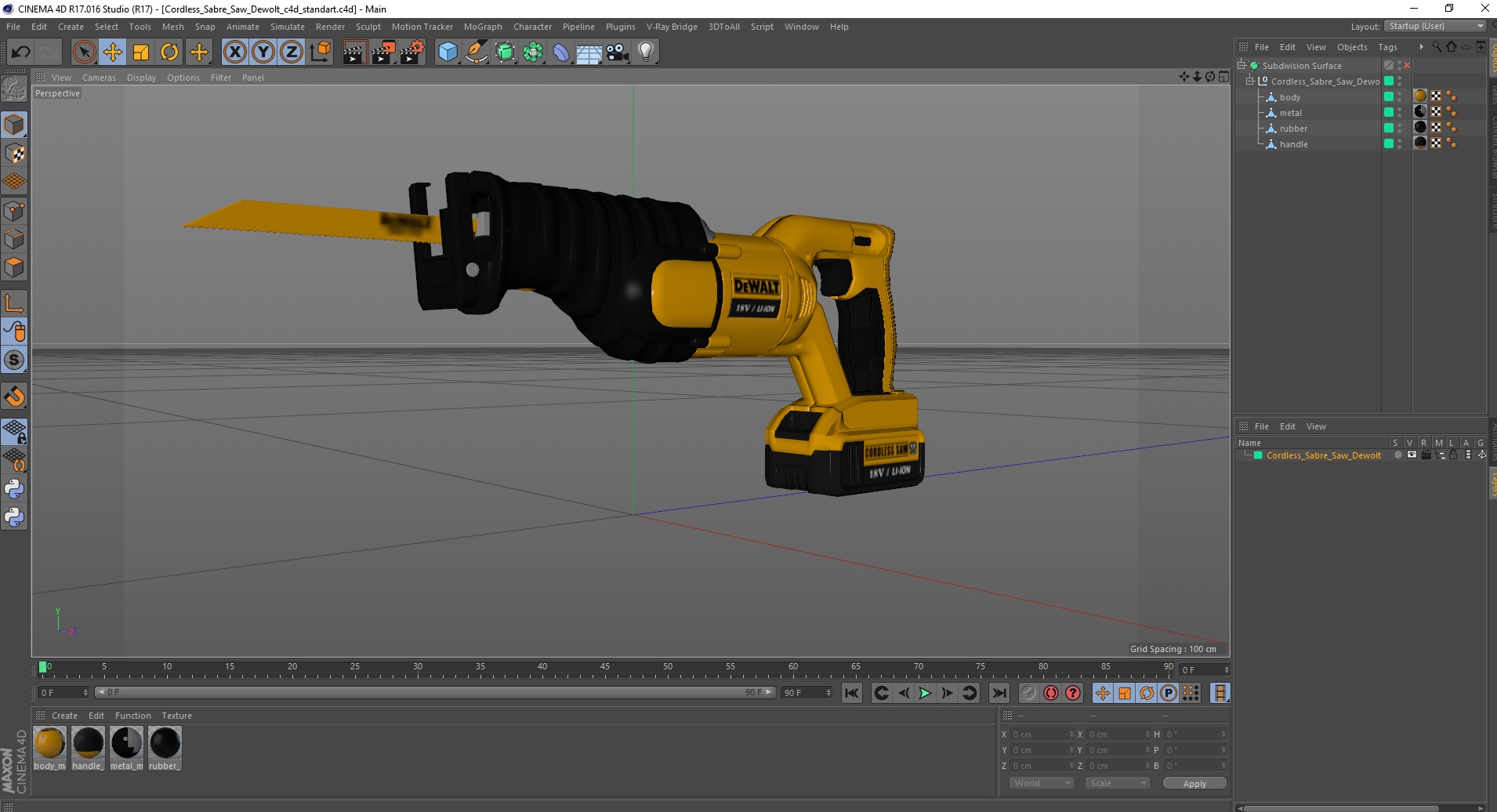Screen dimensions: 1497x812
Task: Activate the Scale tool
Action: tap(141, 53)
